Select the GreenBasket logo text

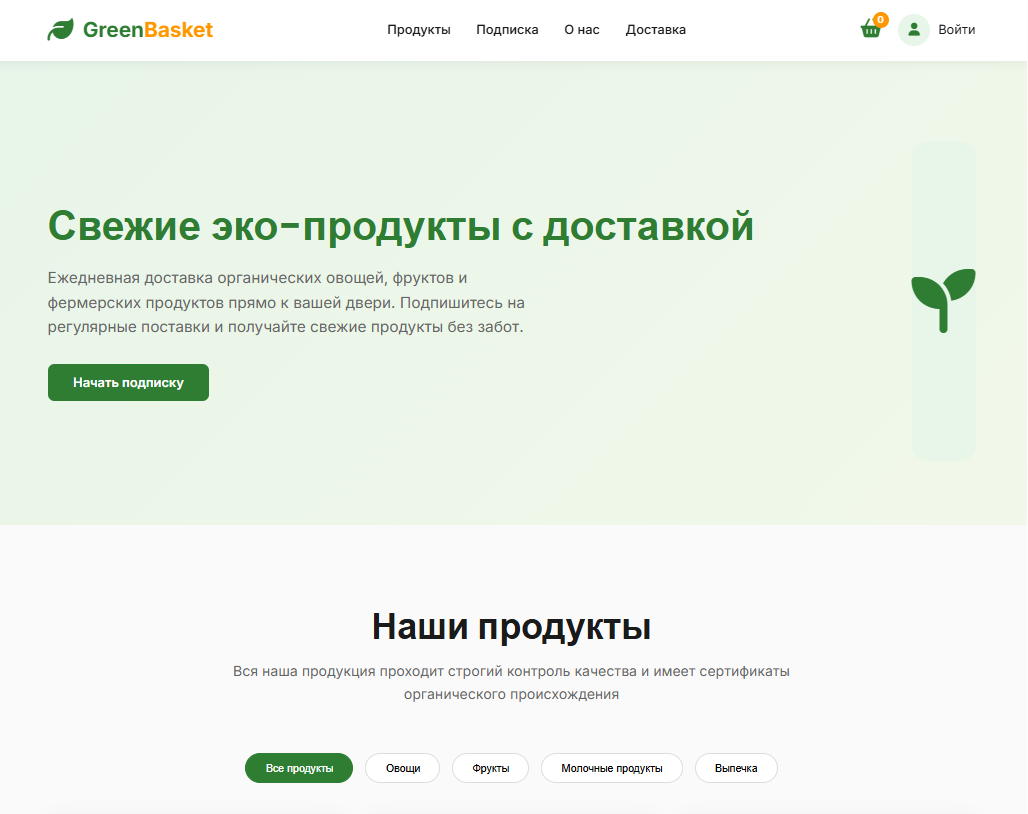pos(148,30)
